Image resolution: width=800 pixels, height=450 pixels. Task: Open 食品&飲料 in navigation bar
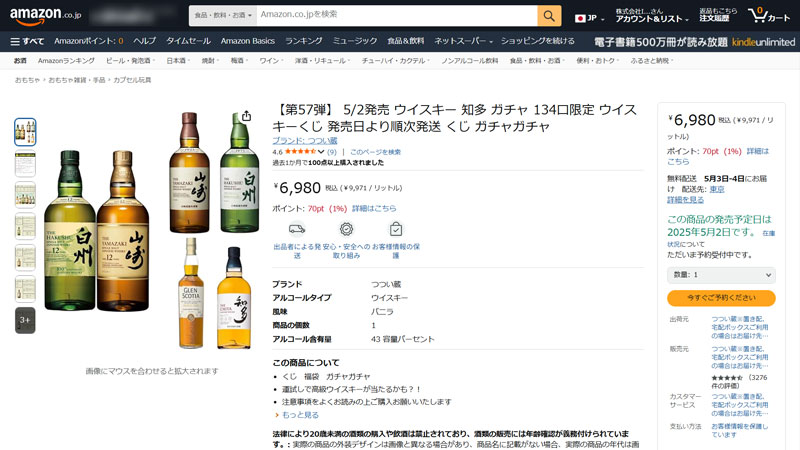click(406, 41)
